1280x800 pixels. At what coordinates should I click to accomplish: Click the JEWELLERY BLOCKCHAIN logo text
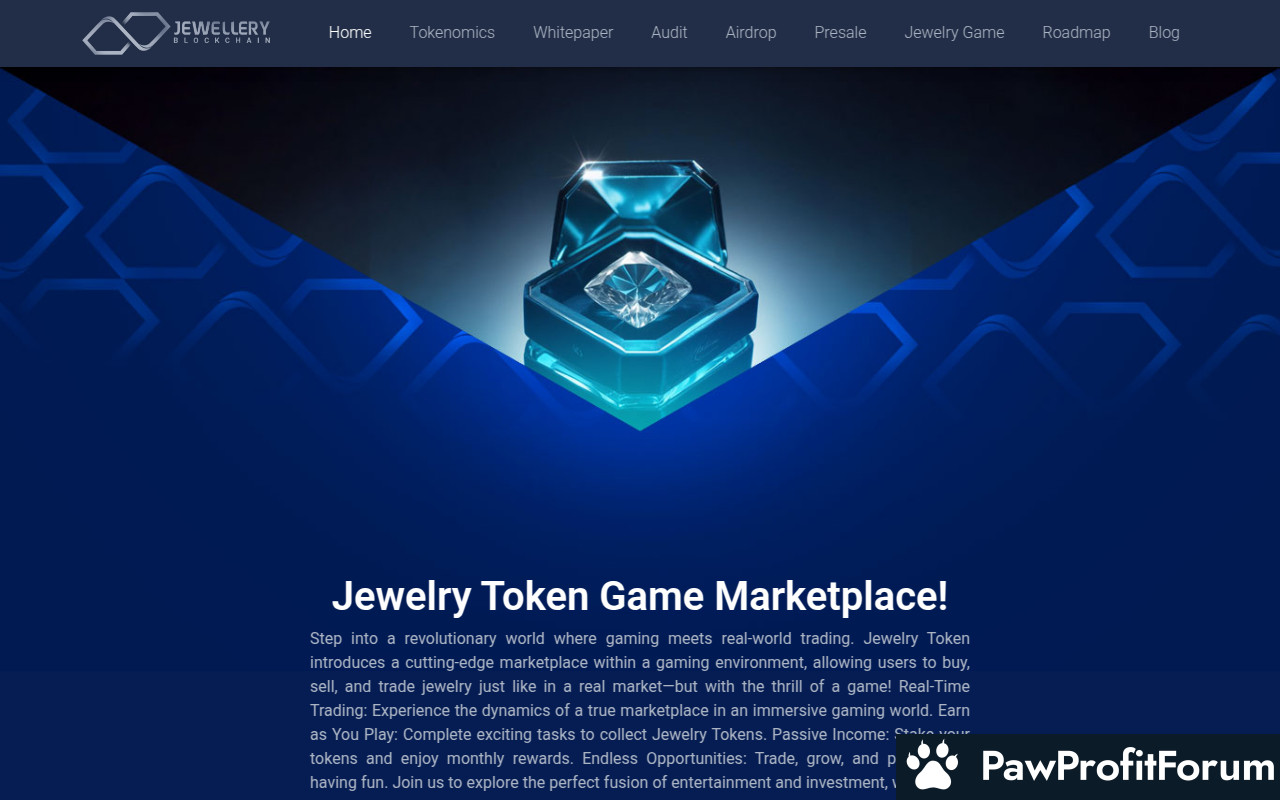(221, 32)
